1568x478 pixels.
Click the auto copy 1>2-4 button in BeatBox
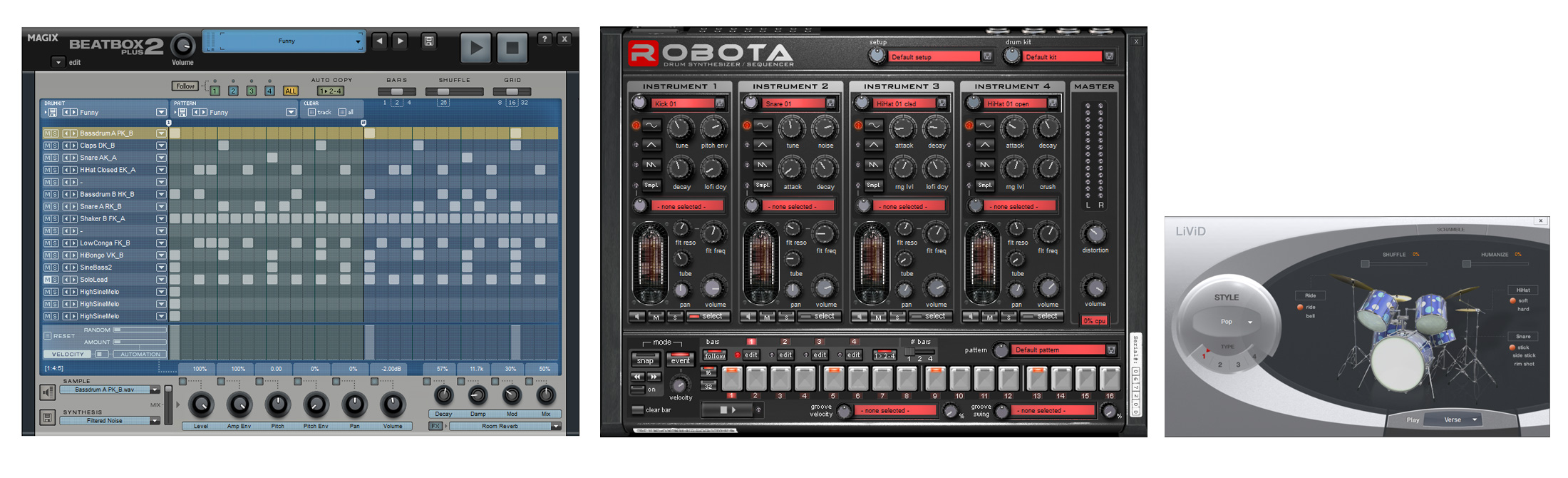pos(331,91)
